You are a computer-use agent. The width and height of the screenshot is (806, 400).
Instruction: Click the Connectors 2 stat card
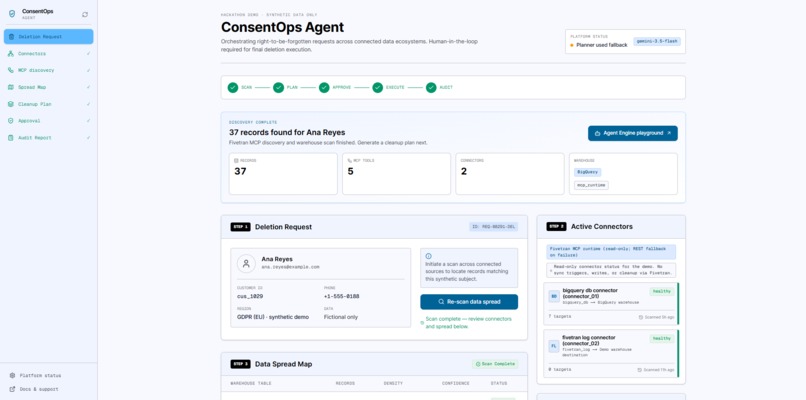click(510, 174)
